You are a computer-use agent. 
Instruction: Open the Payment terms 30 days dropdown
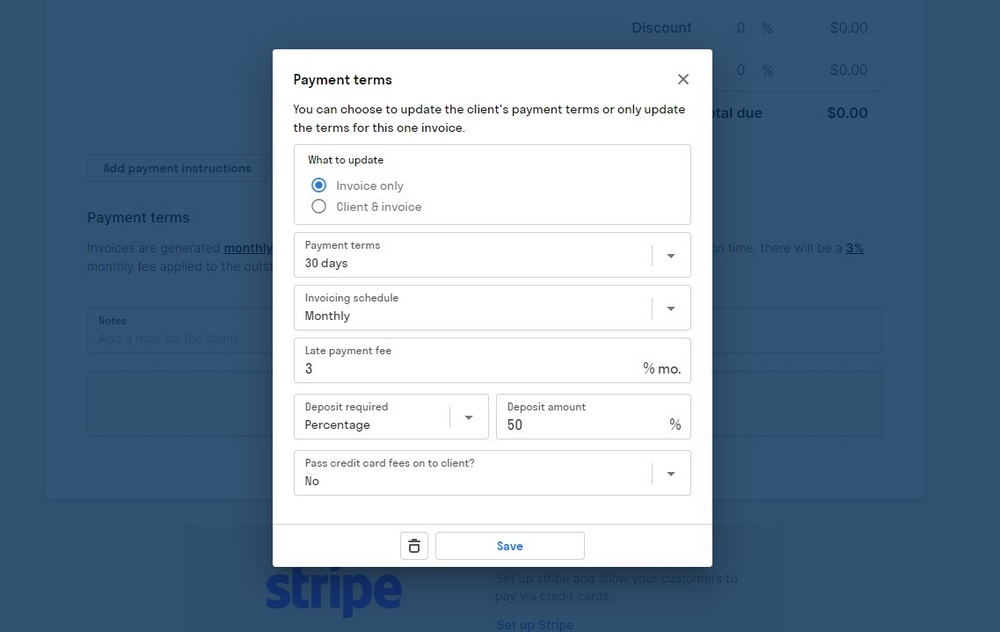(x=492, y=255)
